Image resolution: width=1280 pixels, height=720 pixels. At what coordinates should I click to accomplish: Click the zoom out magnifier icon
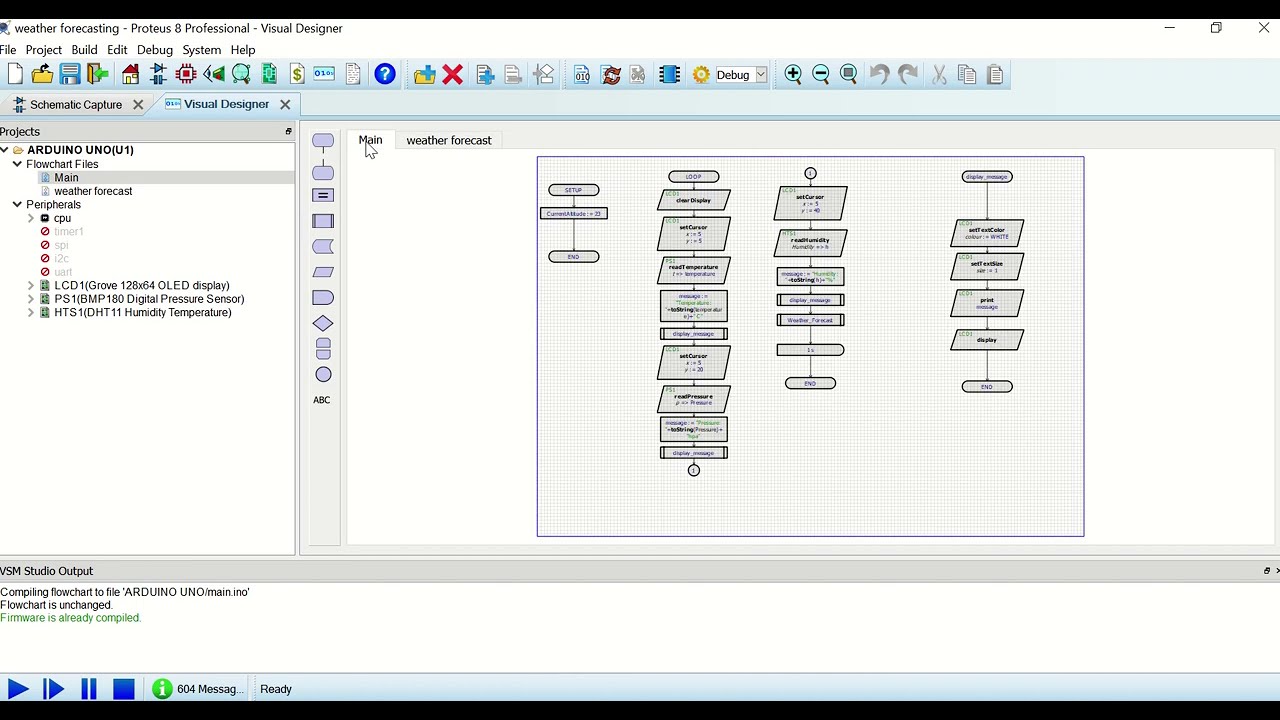(821, 74)
